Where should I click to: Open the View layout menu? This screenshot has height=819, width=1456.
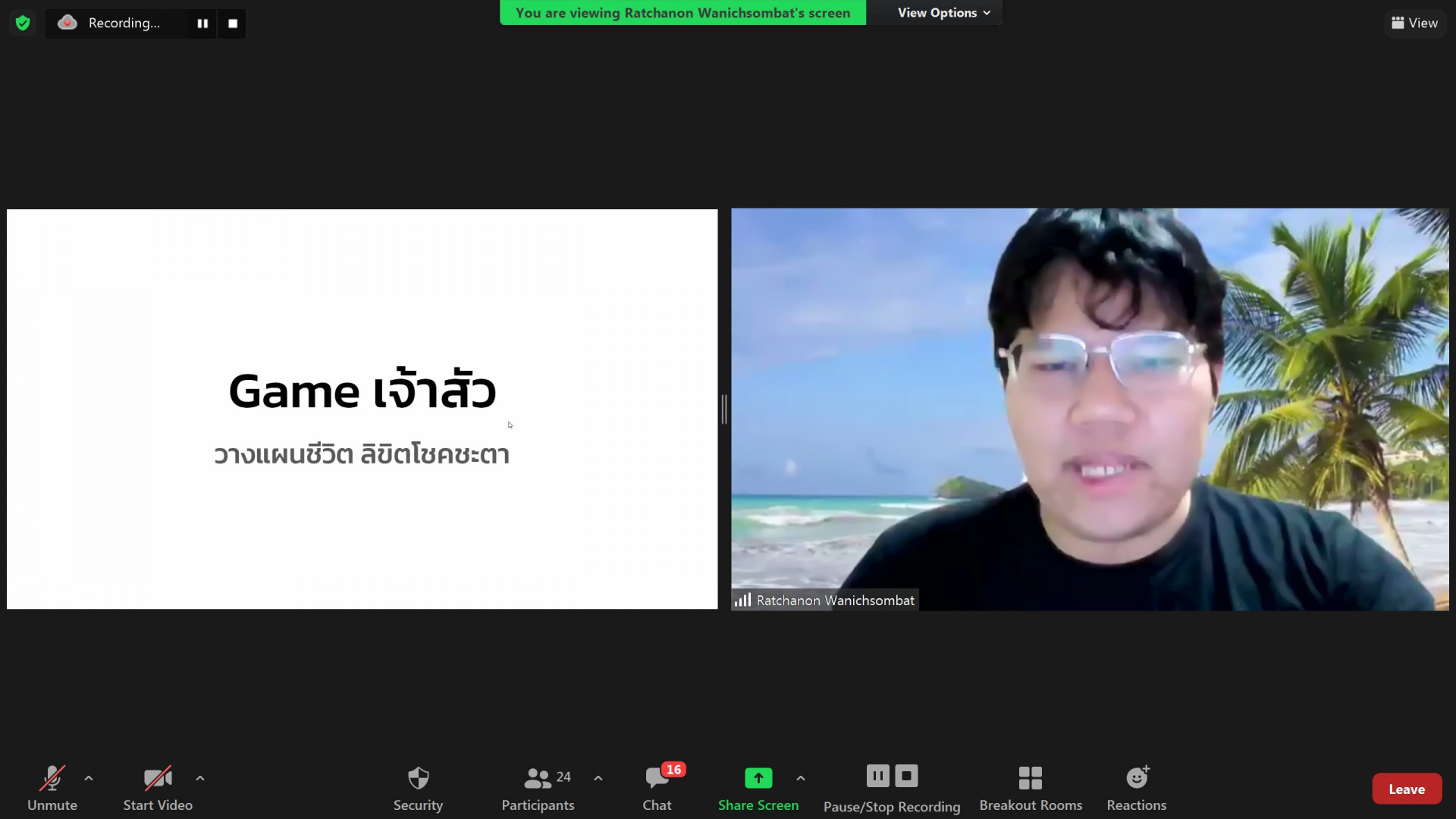1414,23
